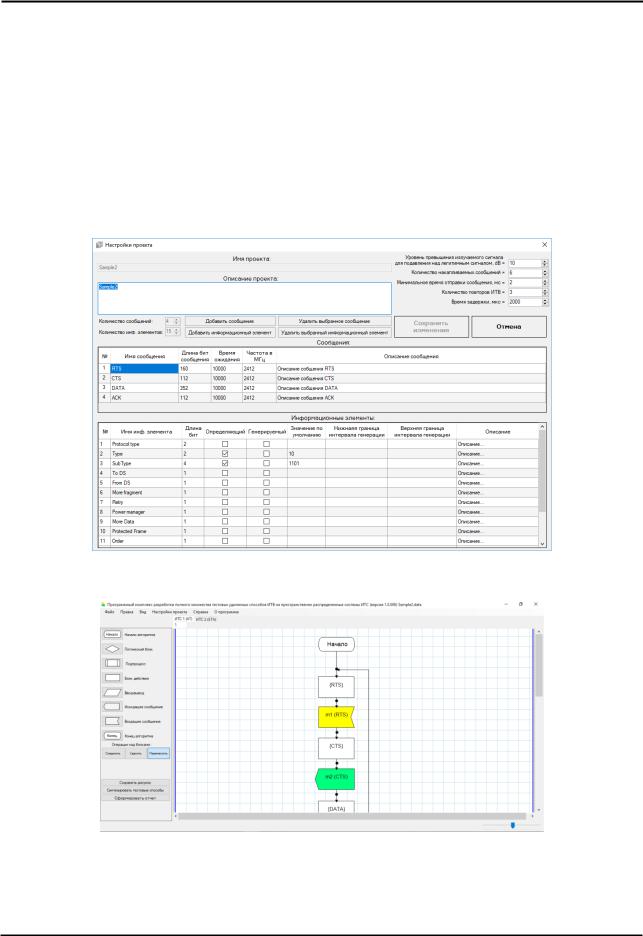Screen dimensions: 643x936
Task: Switch to the second ИТС tab
Action: (207, 620)
